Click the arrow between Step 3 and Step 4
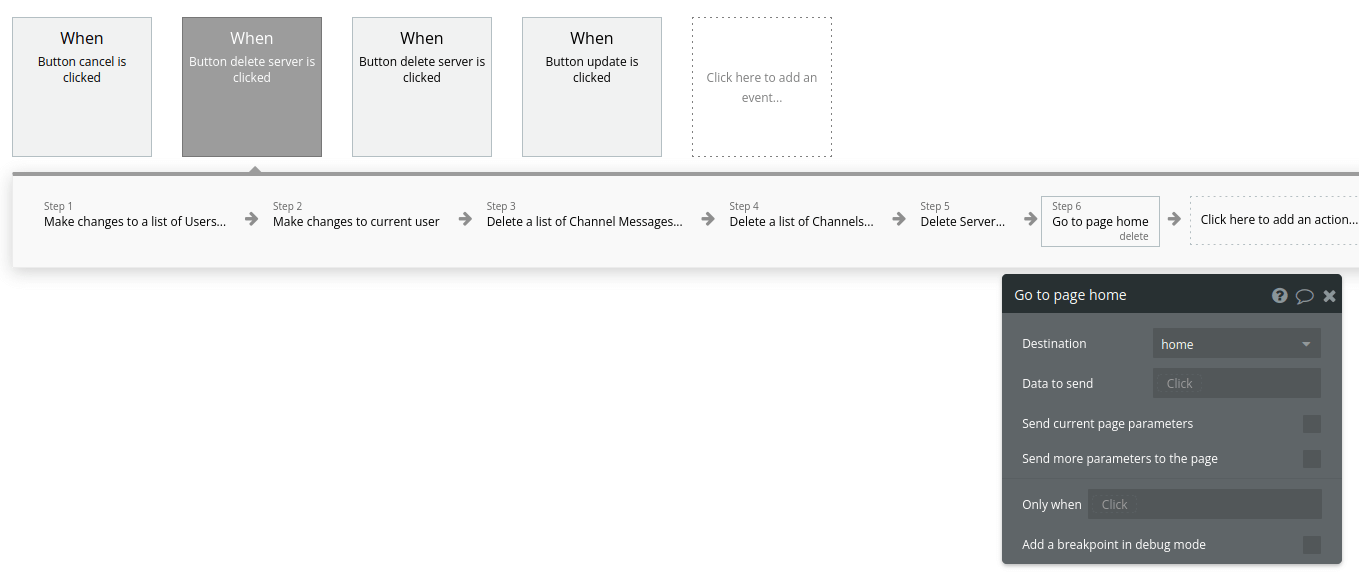Viewport: 1359px width, 583px height. click(707, 219)
